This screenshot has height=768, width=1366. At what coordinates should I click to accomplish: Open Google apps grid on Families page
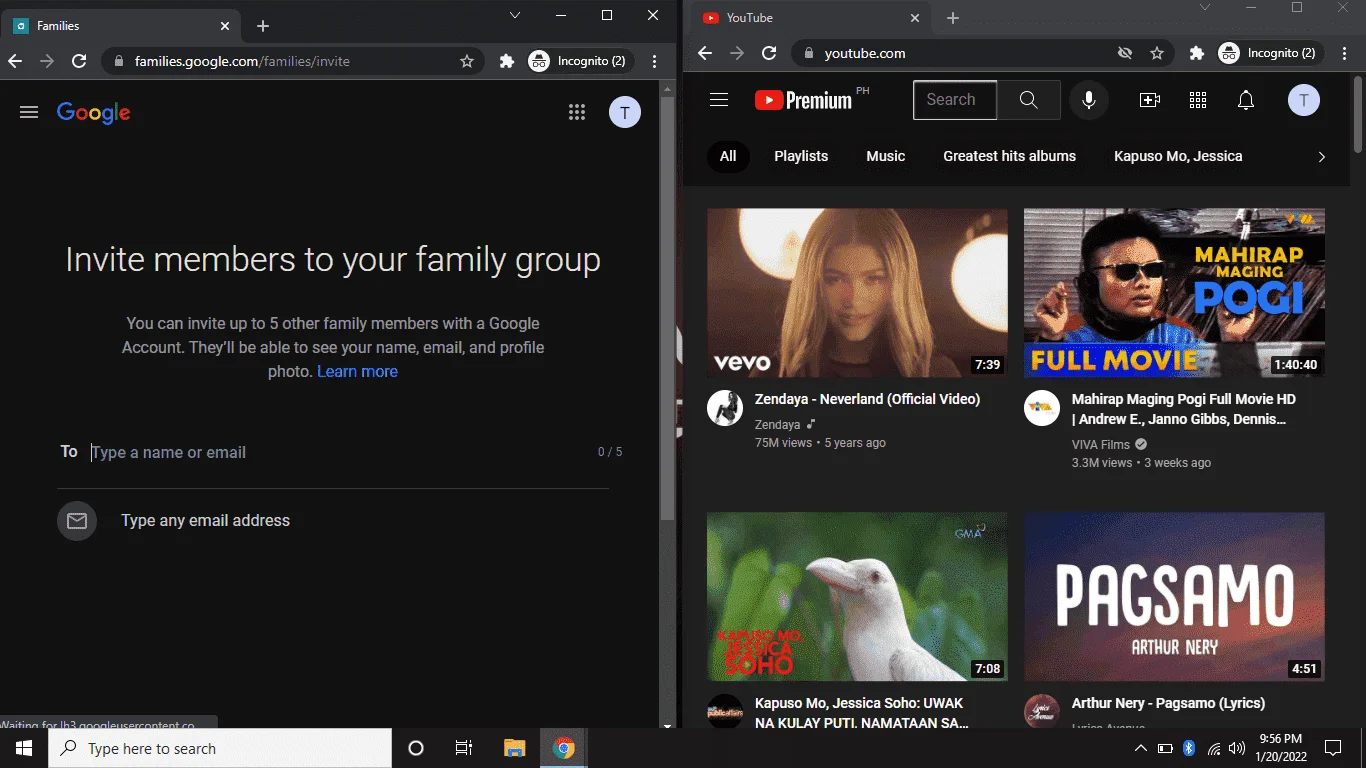[x=577, y=112]
